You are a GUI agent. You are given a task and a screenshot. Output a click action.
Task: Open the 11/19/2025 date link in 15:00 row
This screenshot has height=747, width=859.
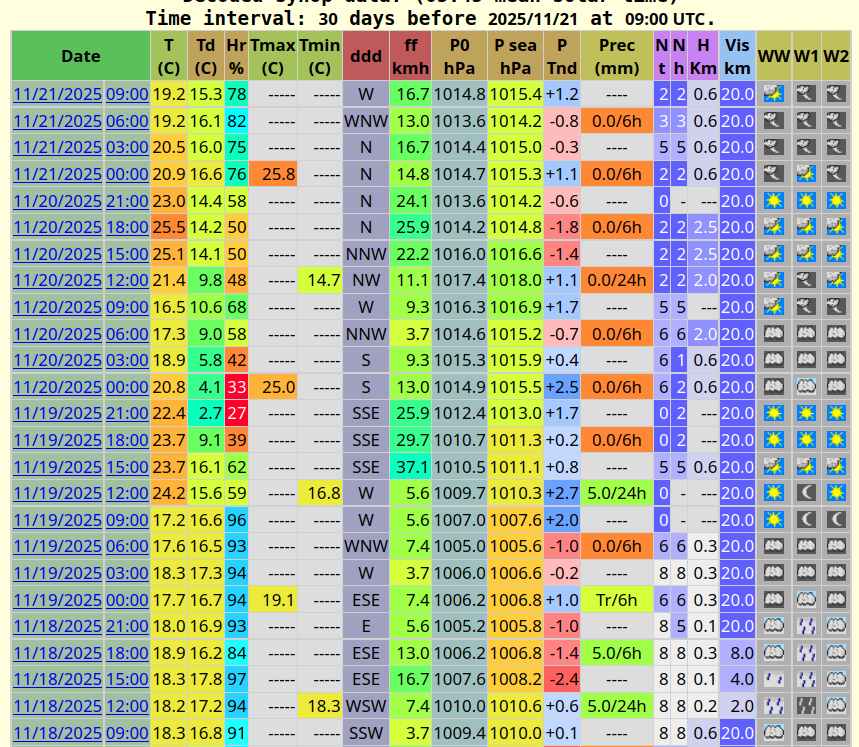(57, 466)
